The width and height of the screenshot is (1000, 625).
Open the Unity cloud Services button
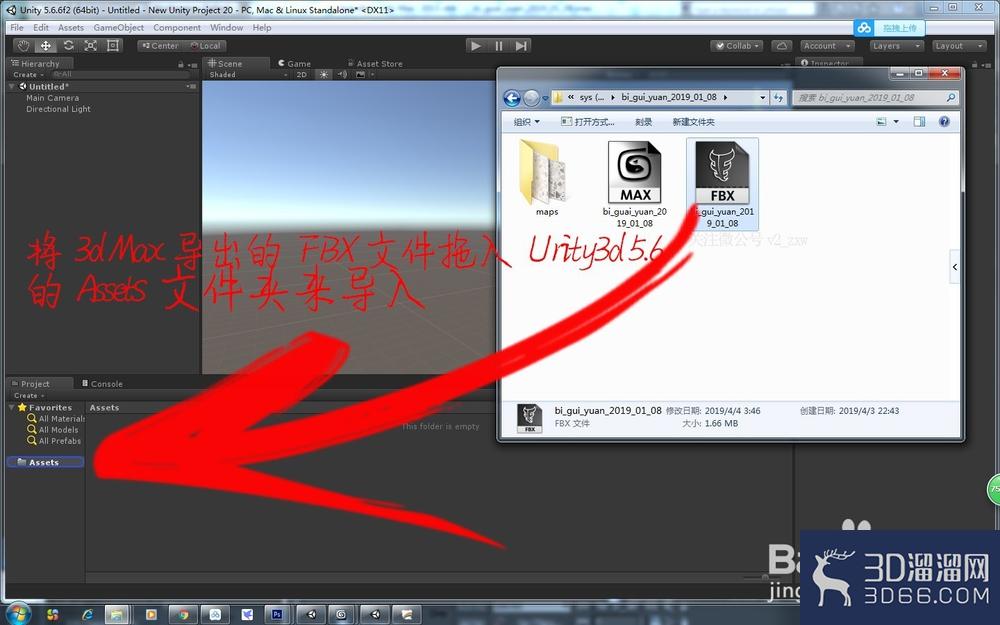[x=781, y=46]
